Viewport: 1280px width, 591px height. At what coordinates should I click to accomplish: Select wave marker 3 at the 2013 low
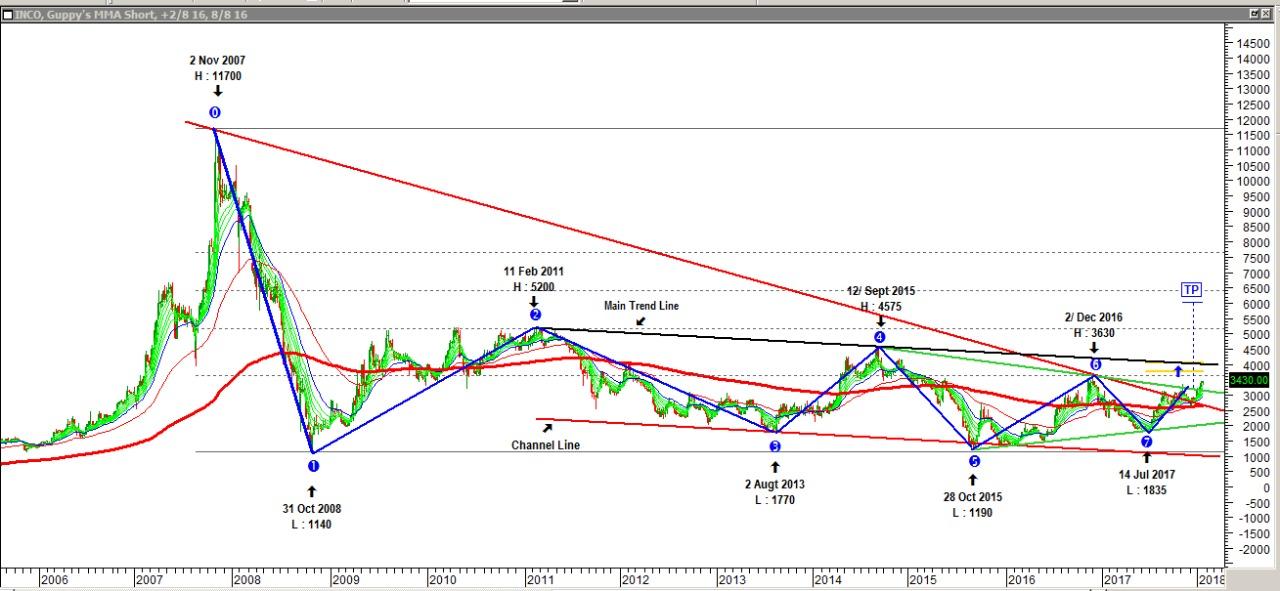pyautogui.click(x=775, y=446)
